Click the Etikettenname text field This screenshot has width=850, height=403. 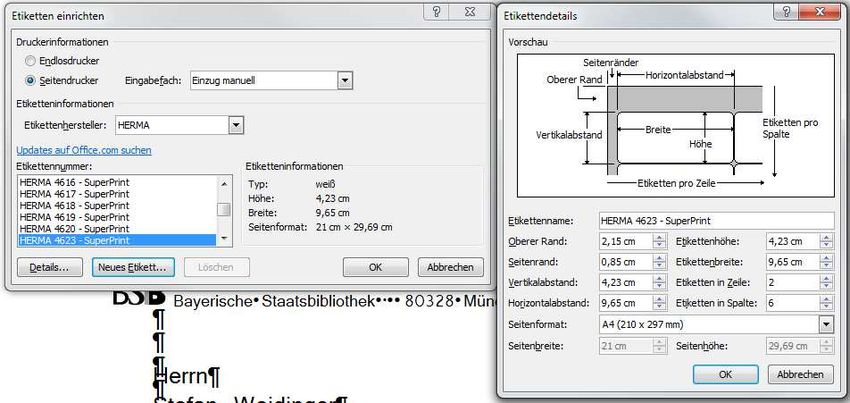[x=715, y=220]
